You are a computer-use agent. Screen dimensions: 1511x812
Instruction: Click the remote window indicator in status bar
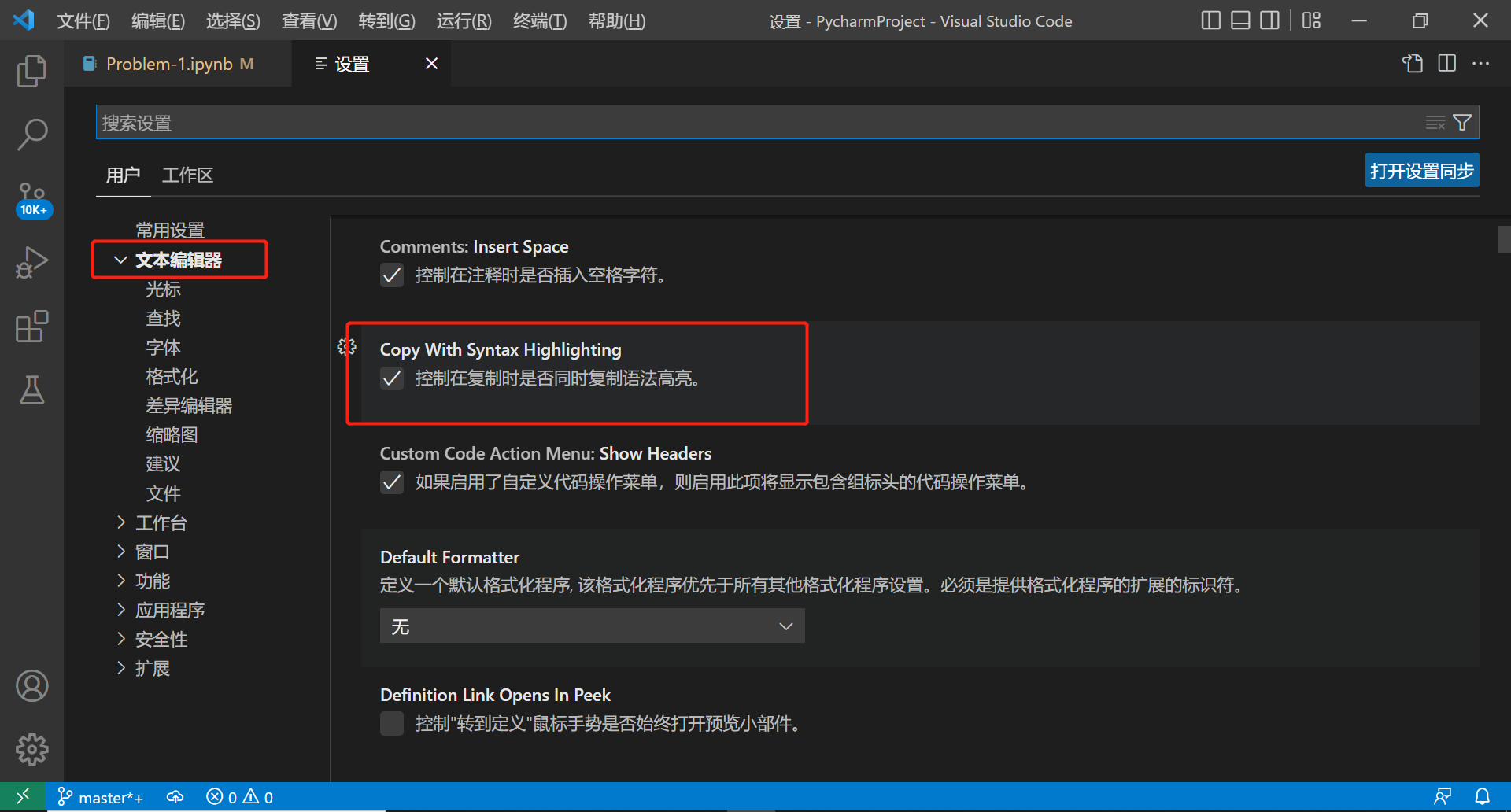click(x=23, y=796)
